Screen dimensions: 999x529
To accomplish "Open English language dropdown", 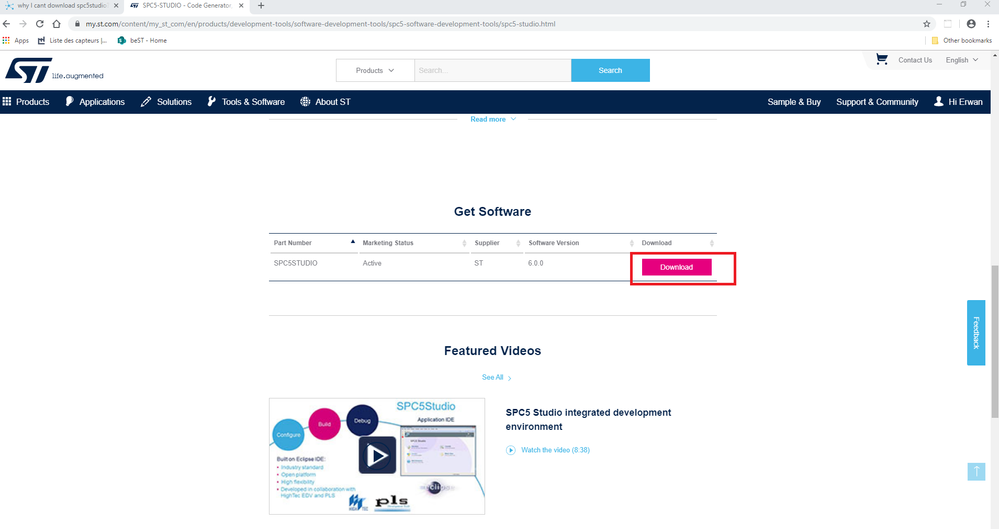I will tap(961, 60).
